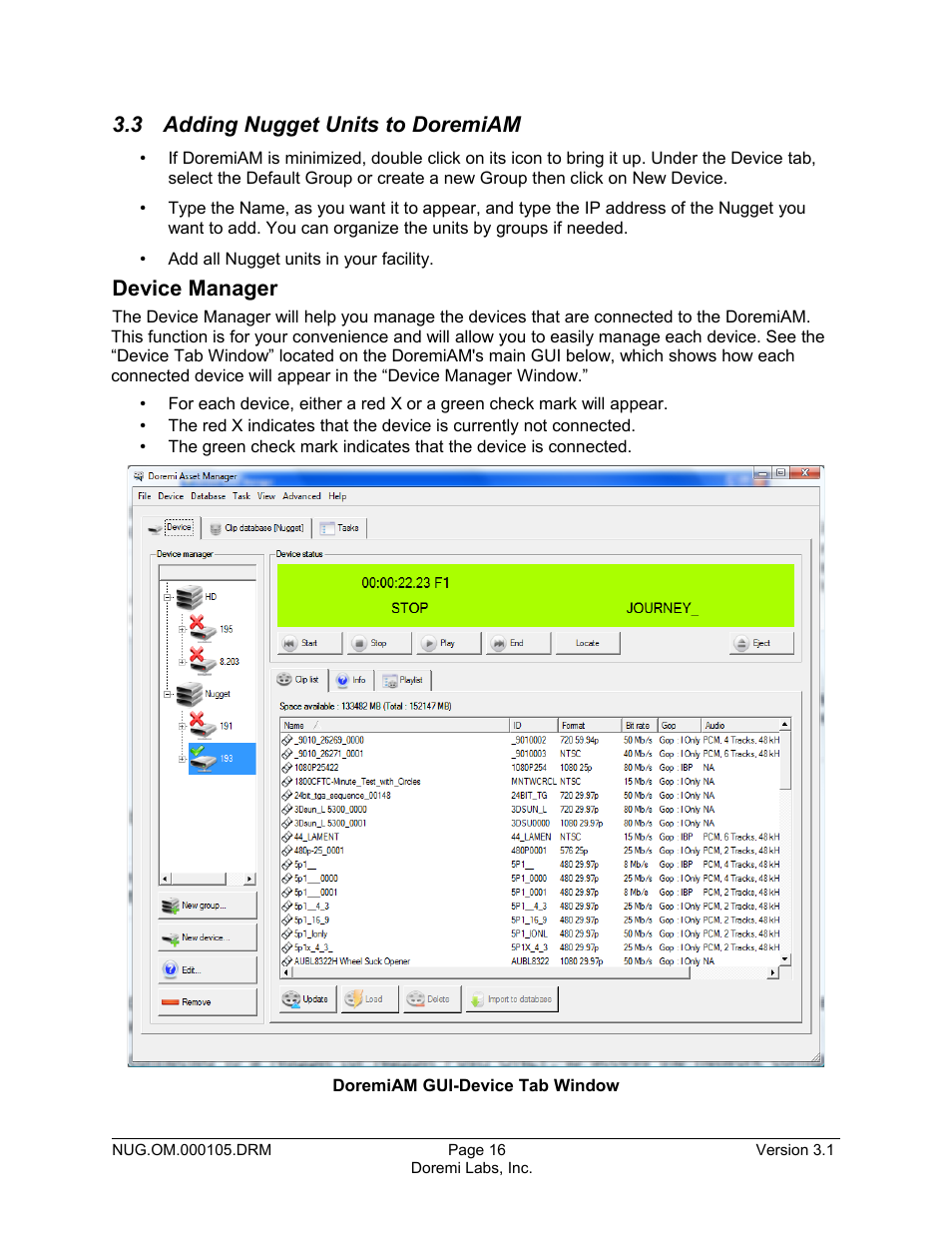Switch to the Tasks tab
Viewport: 952px width, 1233px height.
[340, 528]
